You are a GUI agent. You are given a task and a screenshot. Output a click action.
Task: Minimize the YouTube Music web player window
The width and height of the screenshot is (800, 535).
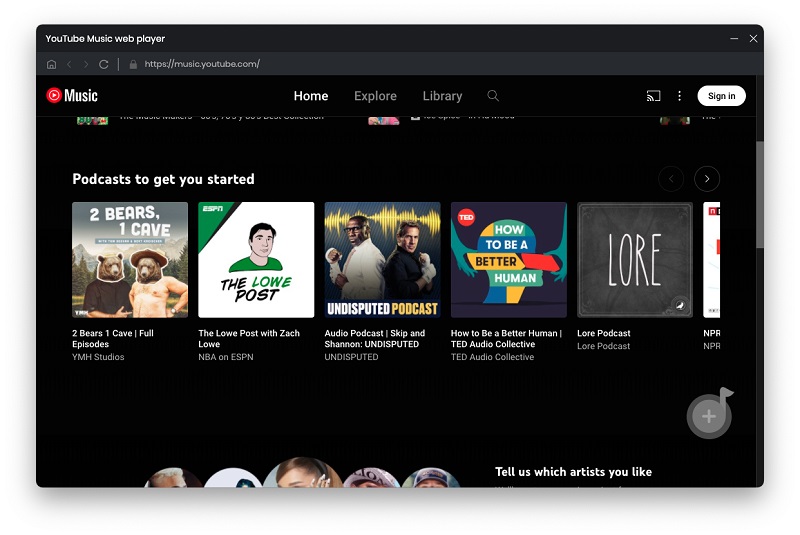pos(734,39)
